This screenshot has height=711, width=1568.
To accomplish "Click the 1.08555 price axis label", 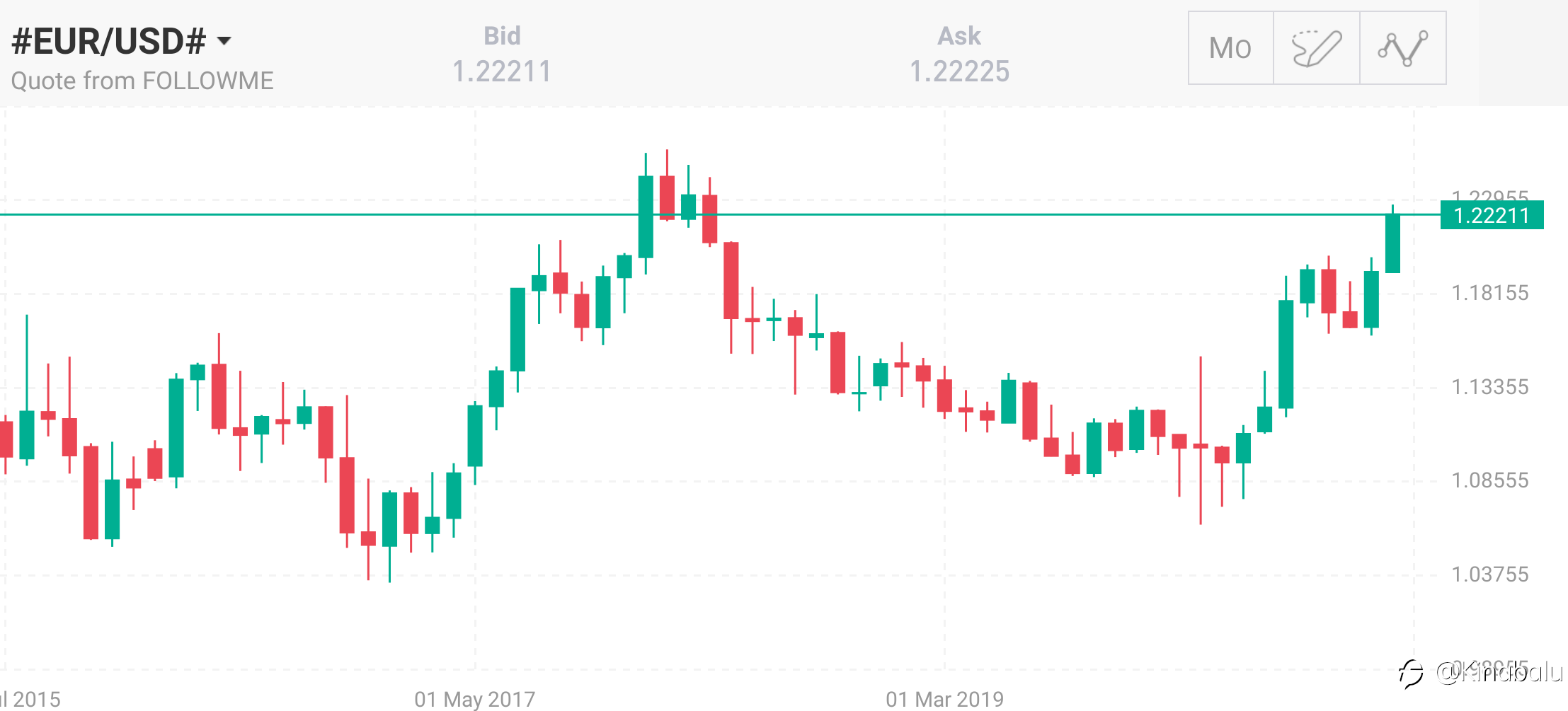I will pyautogui.click(x=1489, y=480).
